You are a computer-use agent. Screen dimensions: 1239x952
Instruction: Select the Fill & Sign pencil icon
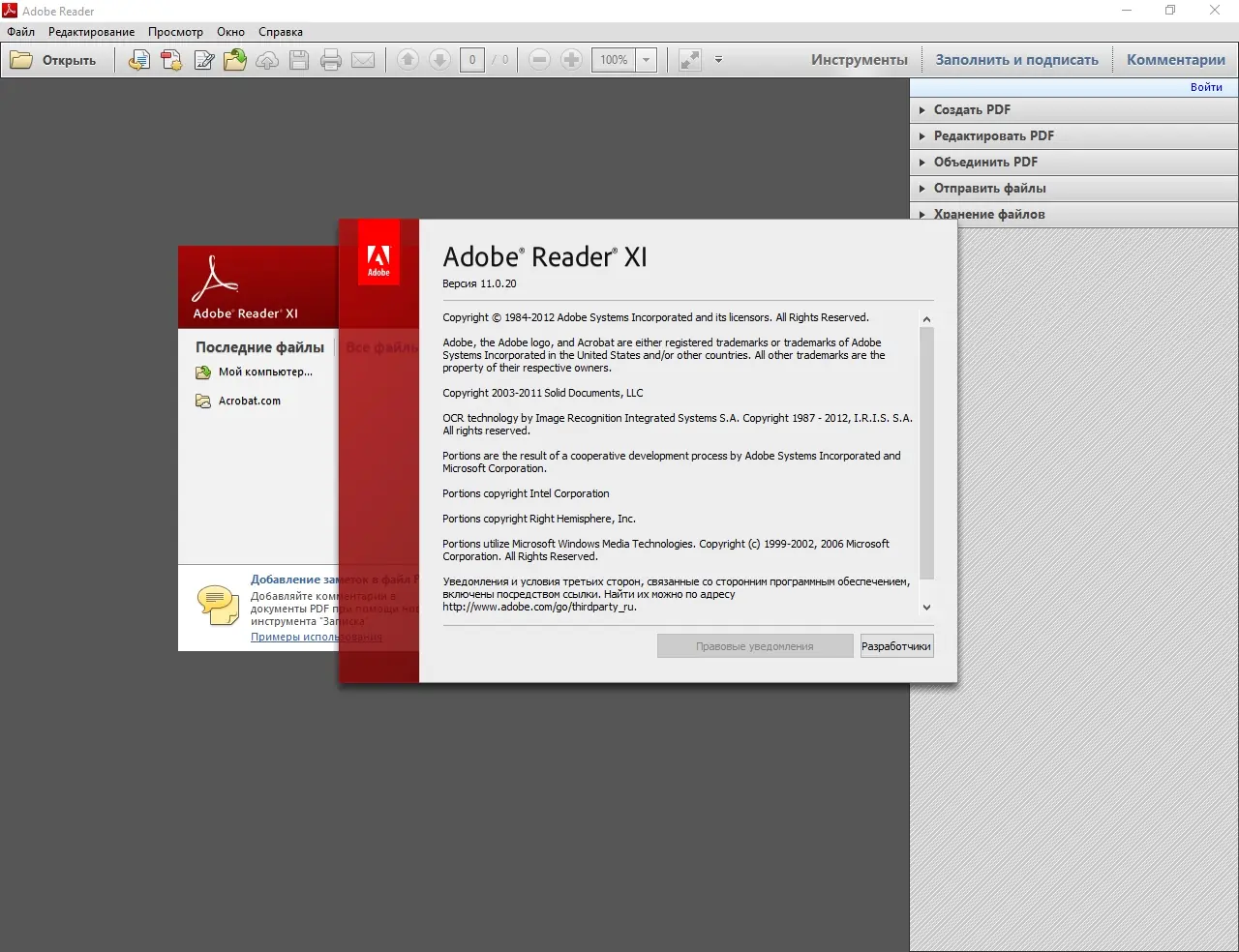coord(204,59)
